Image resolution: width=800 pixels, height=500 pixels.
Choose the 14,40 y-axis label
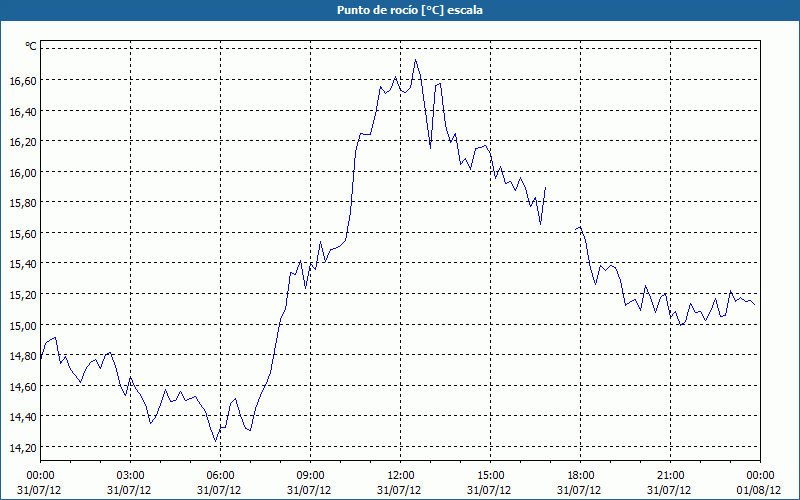pos(23,417)
